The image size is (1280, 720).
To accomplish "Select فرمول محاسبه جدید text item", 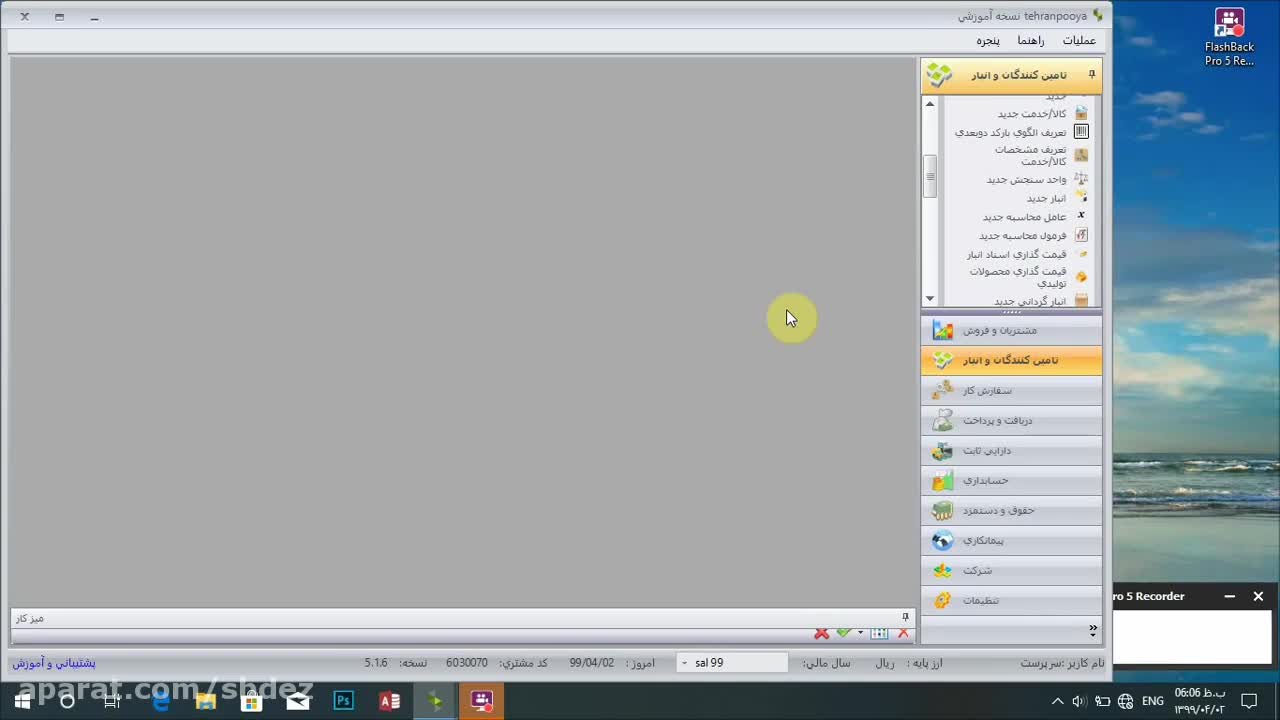I will point(1023,236).
